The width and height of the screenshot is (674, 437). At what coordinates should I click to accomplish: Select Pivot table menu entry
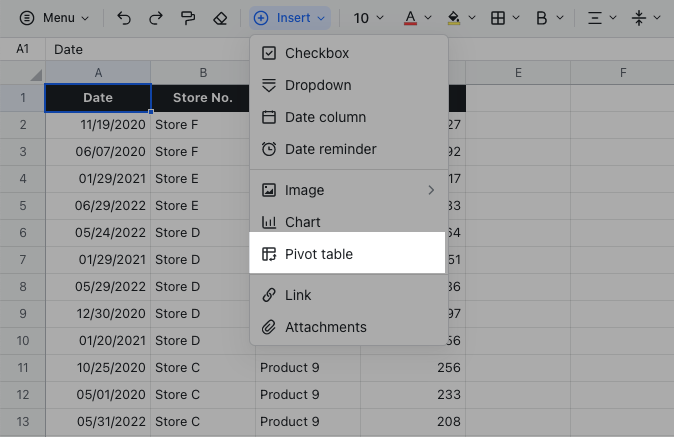pos(318,254)
